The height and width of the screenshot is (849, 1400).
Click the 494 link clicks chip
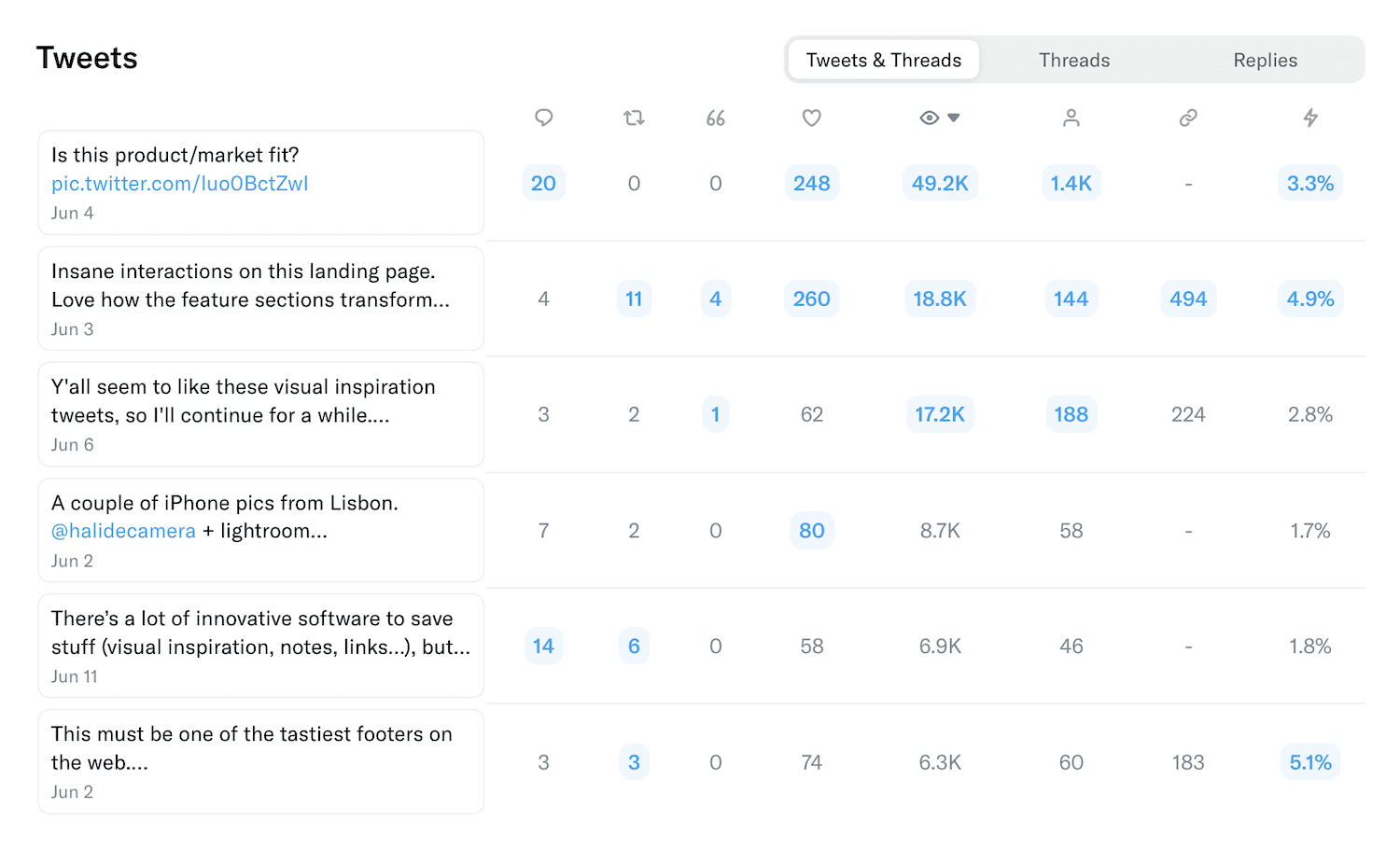pos(1188,299)
